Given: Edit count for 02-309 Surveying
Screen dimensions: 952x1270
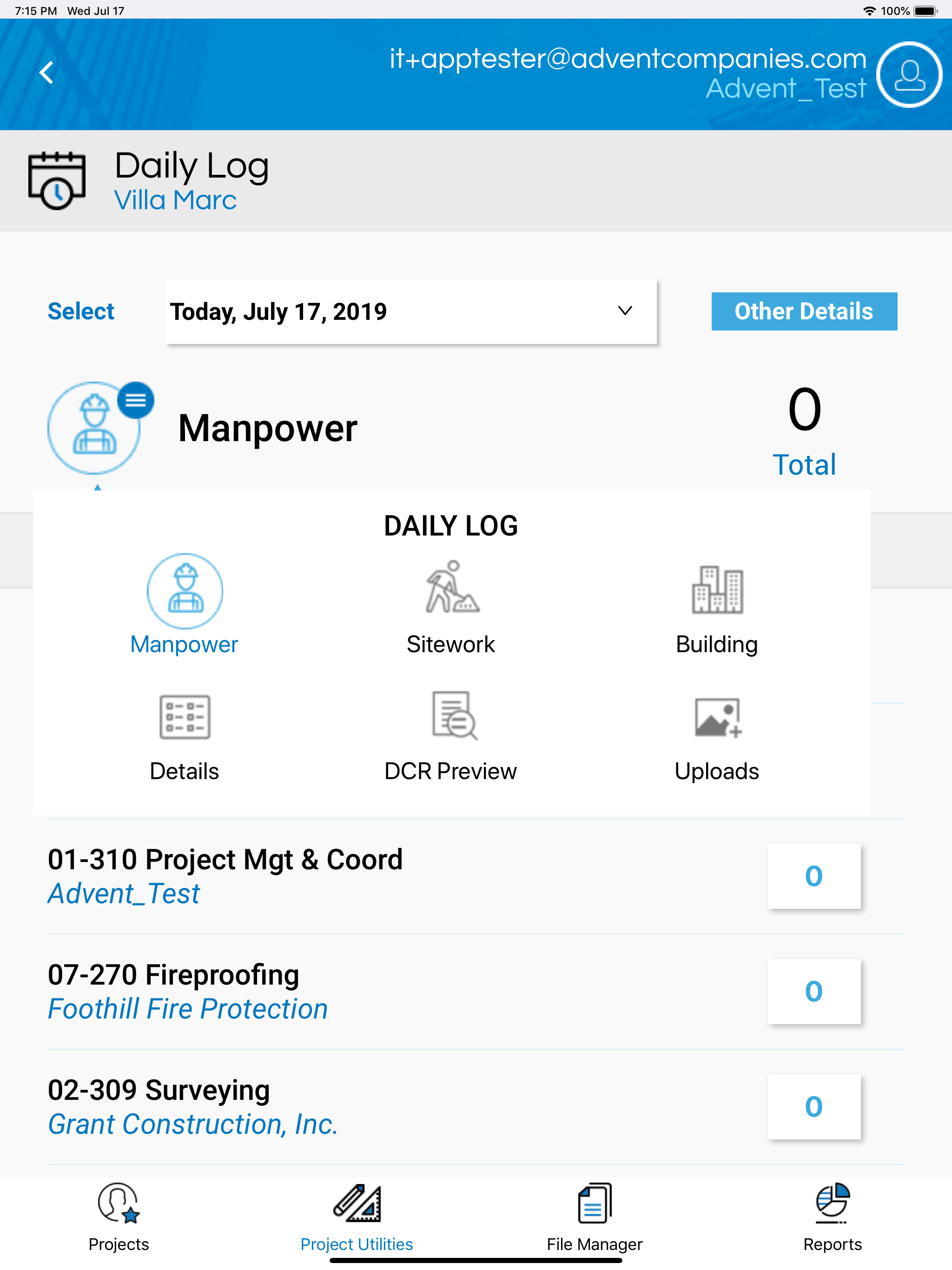Looking at the screenshot, I should pos(813,1106).
